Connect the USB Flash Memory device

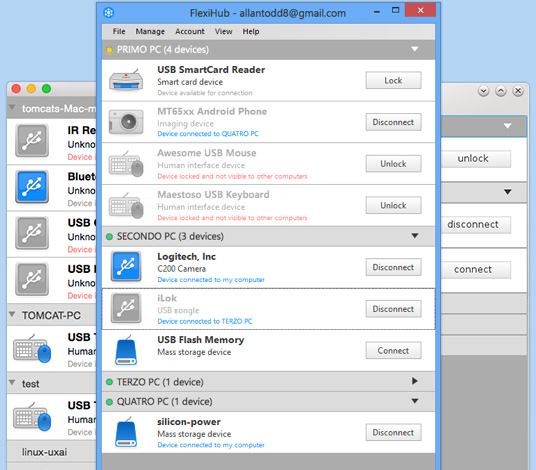393,351
